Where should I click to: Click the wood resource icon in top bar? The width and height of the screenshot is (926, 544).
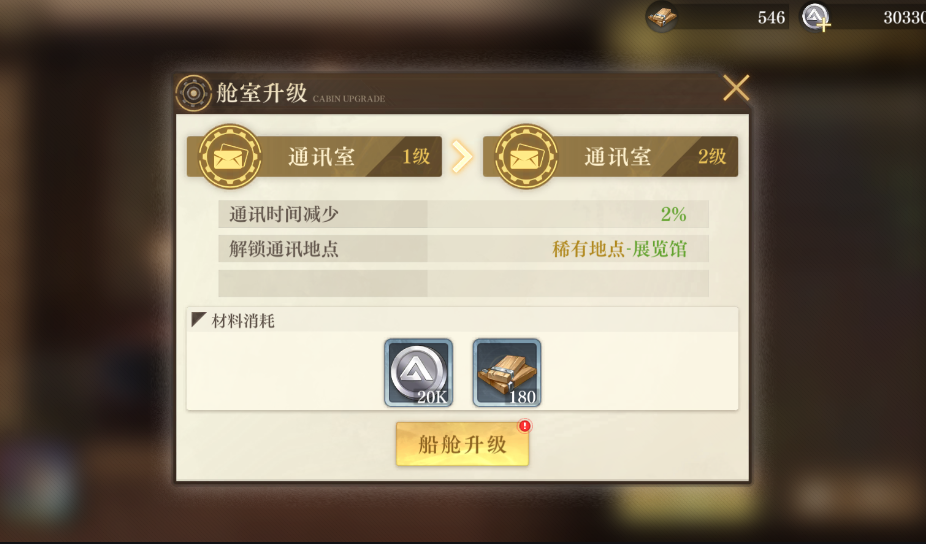[x=661, y=17]
